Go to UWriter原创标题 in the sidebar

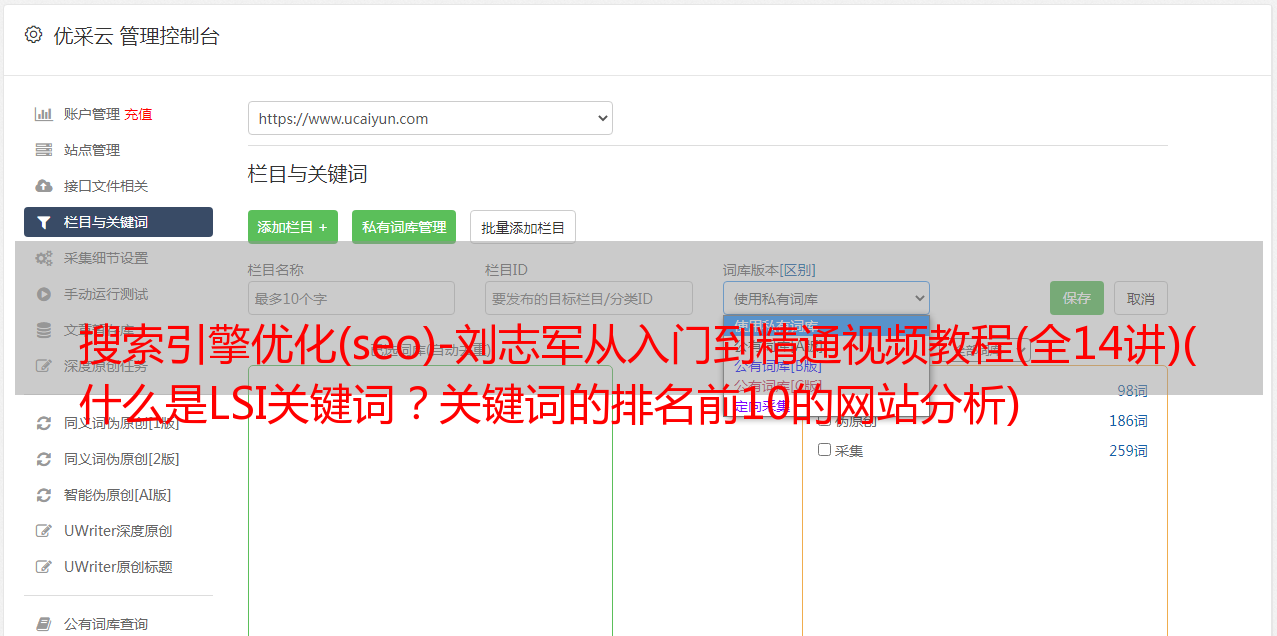[x=118, y=567]
